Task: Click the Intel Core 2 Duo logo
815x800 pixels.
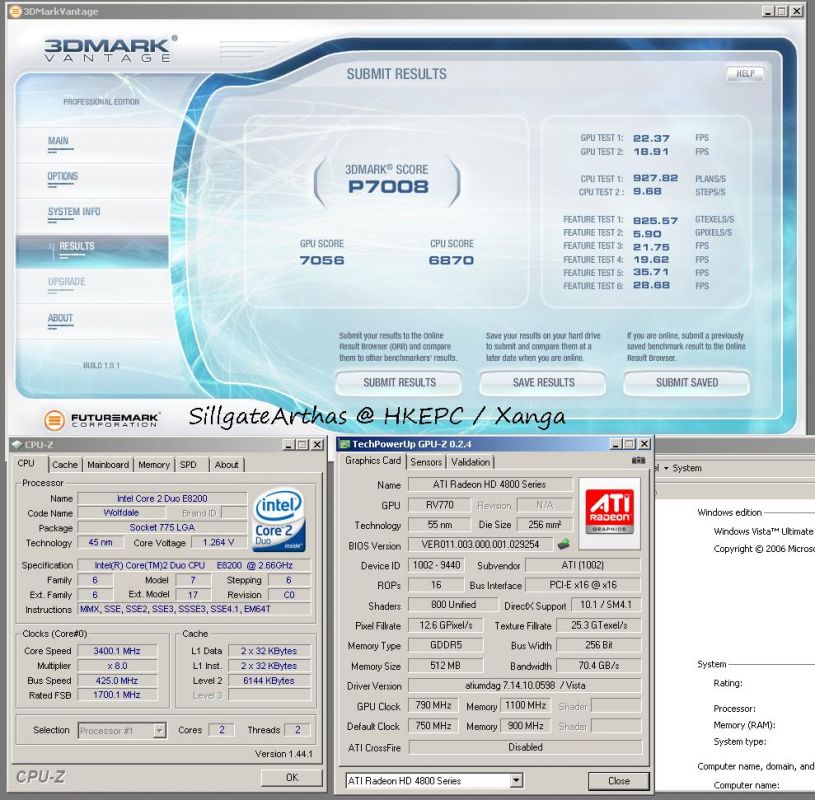Action: point(279,519)
